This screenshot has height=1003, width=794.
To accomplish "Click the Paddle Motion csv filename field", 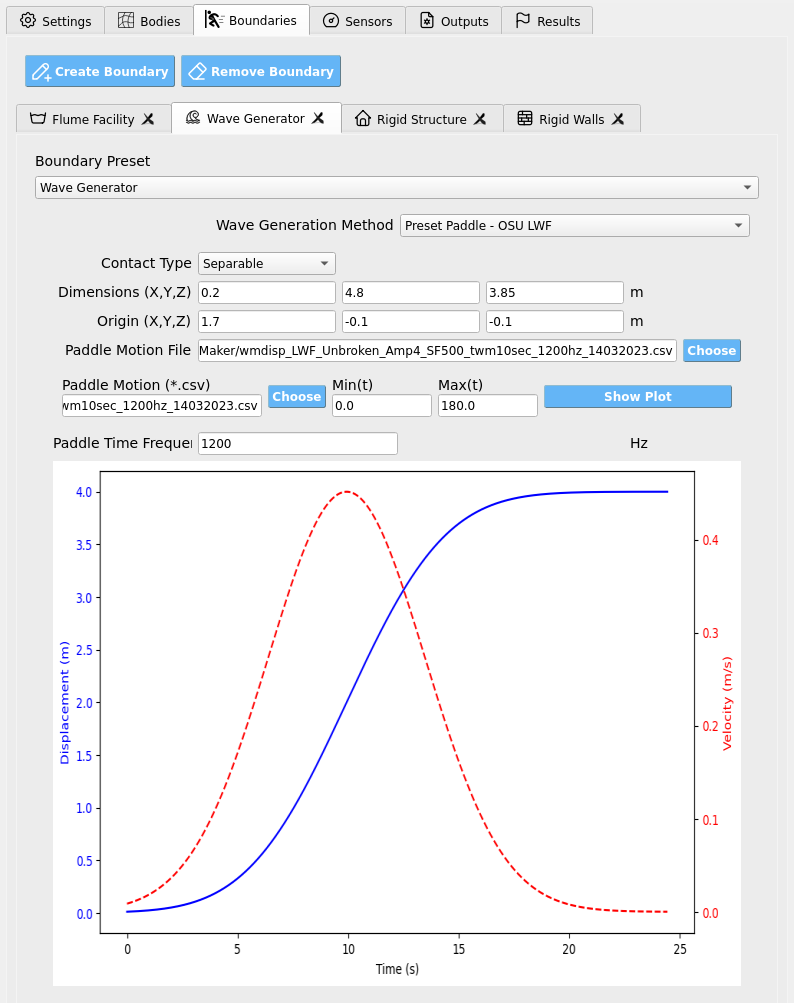I will click(162, 406).
